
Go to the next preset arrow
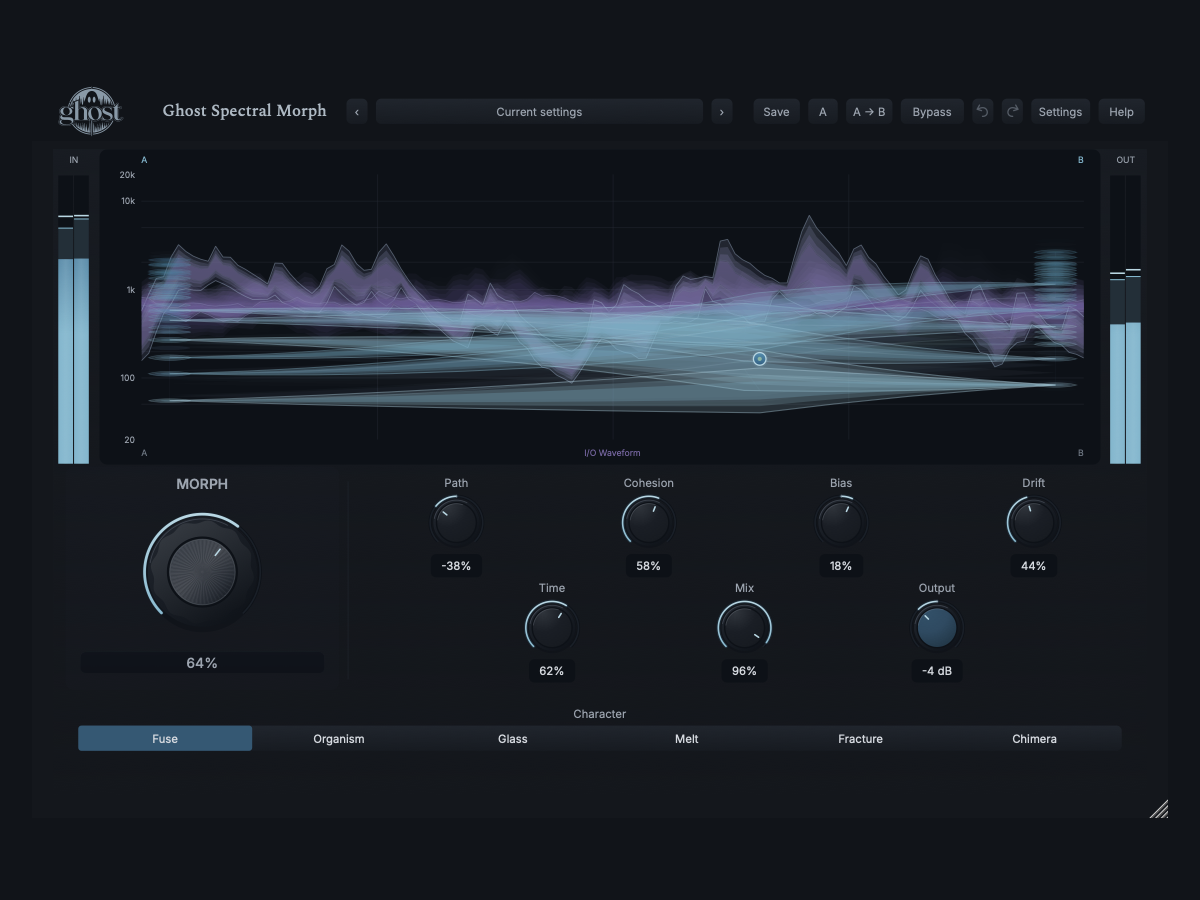click(x=722, y=112)
